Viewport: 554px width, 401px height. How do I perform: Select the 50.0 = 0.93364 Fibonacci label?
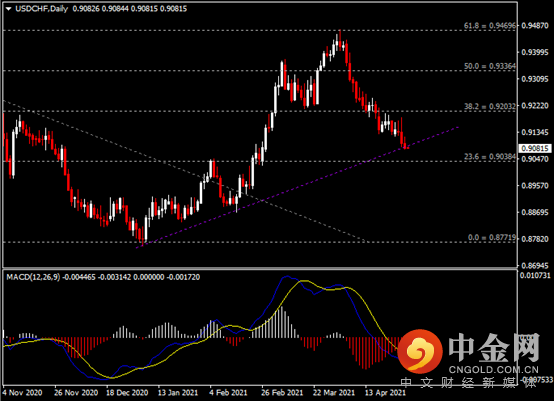click(490, 66)
